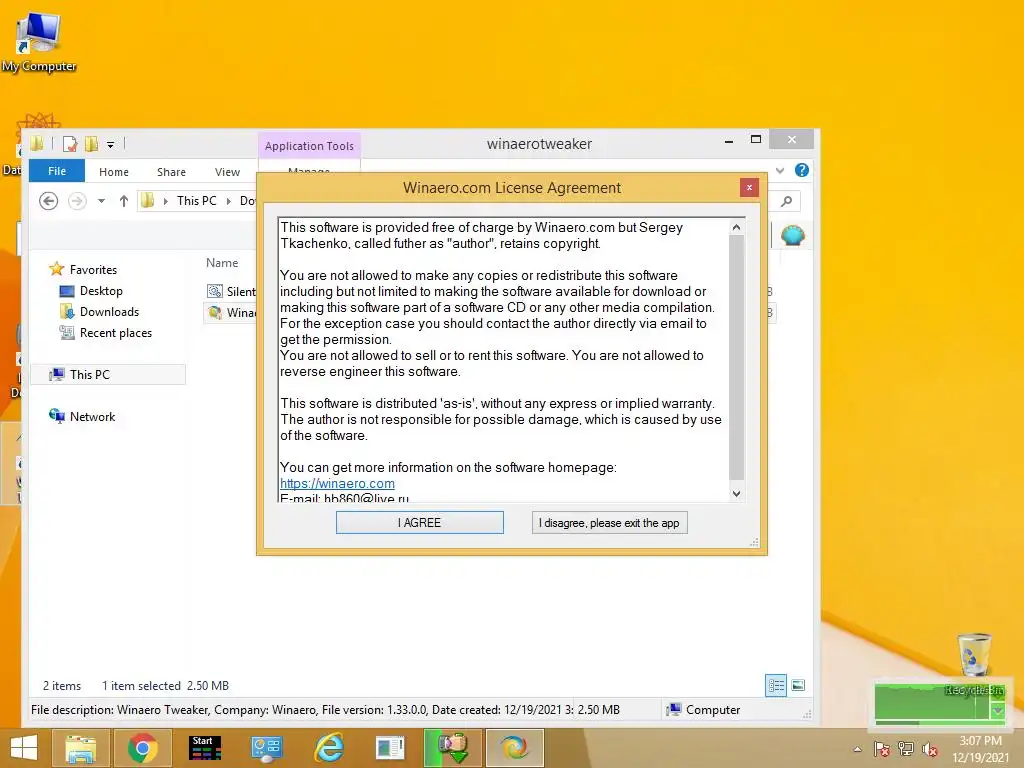Click Winaero Tweaker icon on taskbar
1024x768 pixels.
click(515, 748)
